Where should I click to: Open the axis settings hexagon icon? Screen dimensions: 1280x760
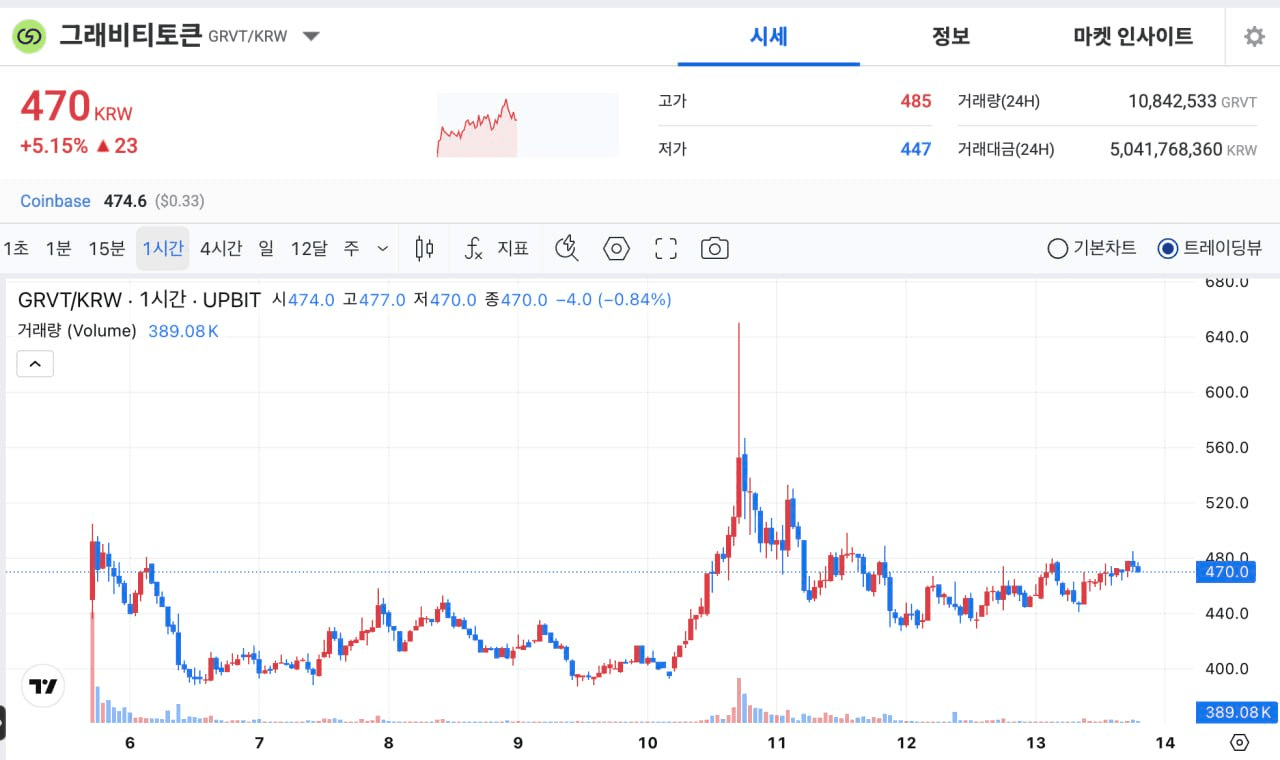(x=1240, y=742)
